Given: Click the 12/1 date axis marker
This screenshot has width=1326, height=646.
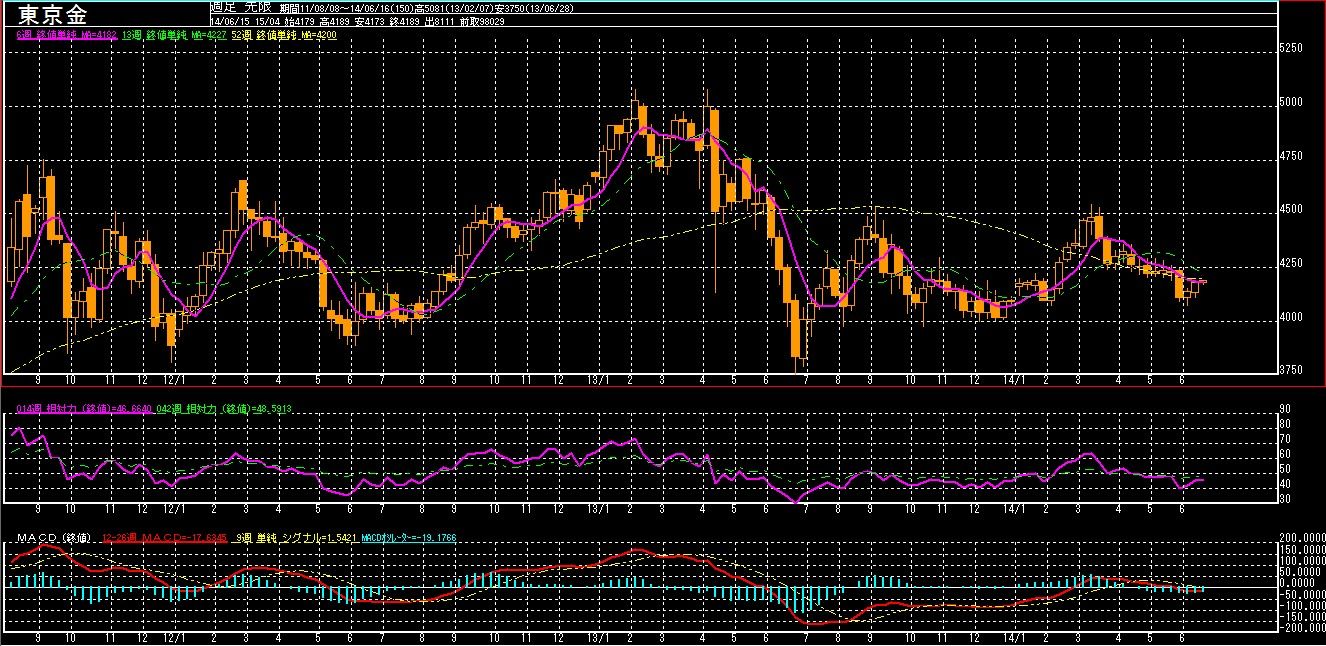Looking at the screenshot, I should pos(175,381).
